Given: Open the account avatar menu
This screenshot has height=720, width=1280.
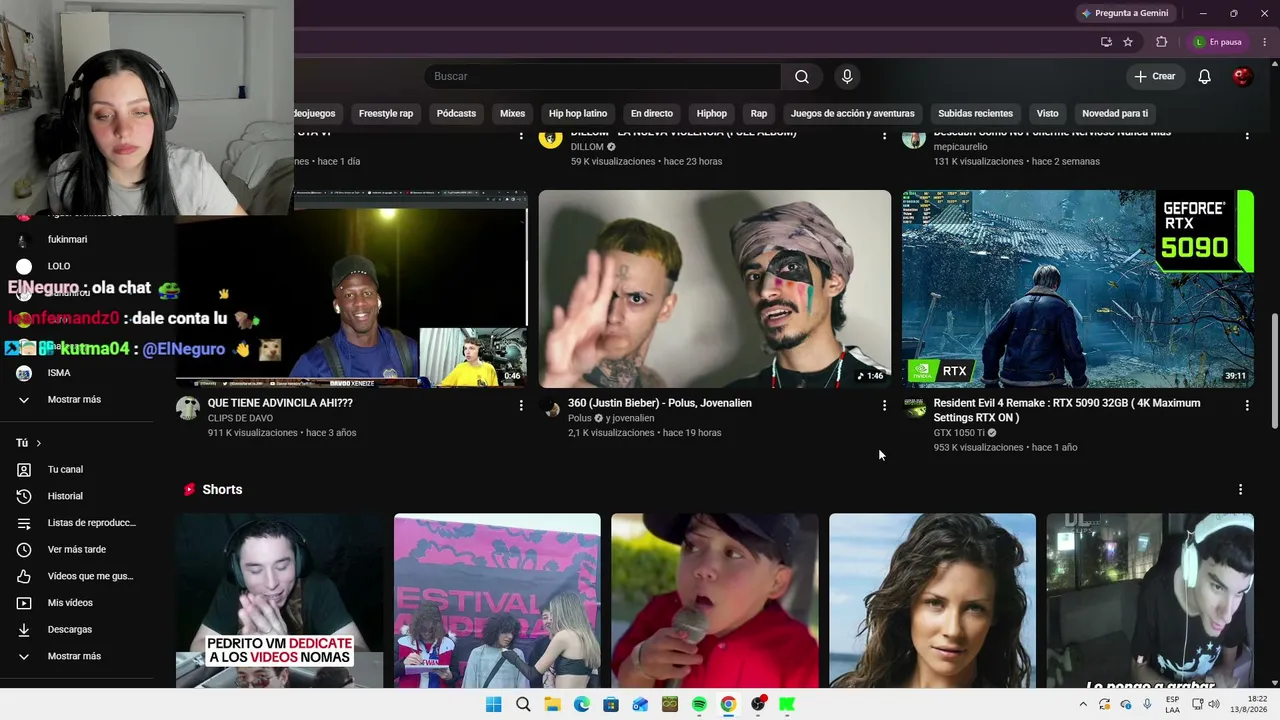Looking at the screenshot, I should click(1242, 77).
